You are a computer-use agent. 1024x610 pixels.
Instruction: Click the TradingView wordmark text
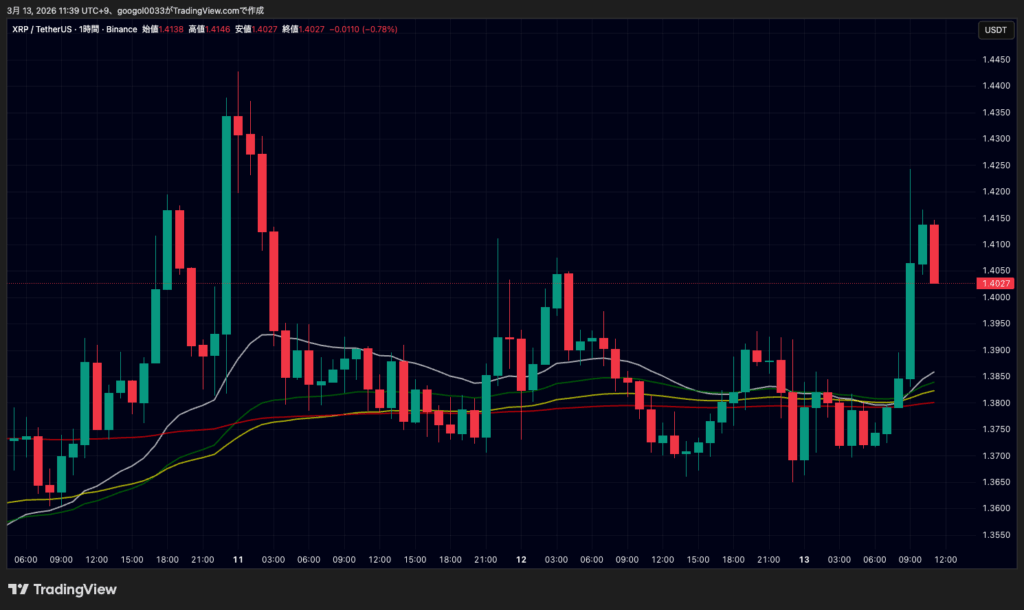coord(75,589)
